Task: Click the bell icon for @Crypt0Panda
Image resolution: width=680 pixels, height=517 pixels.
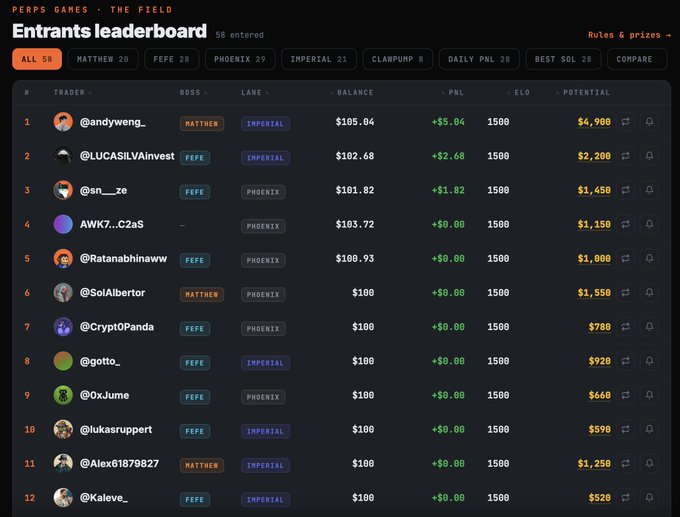Action: pyautogui.click(x=649, y=327)
